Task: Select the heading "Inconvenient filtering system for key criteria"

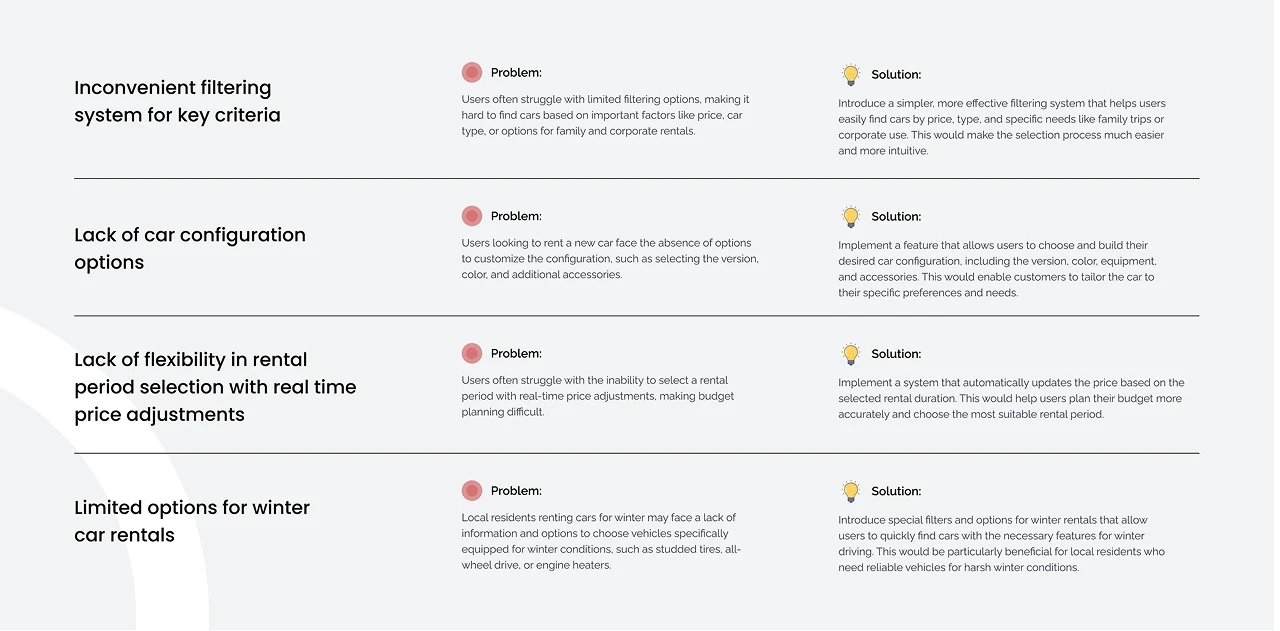Action: click(x=177, y=101)
